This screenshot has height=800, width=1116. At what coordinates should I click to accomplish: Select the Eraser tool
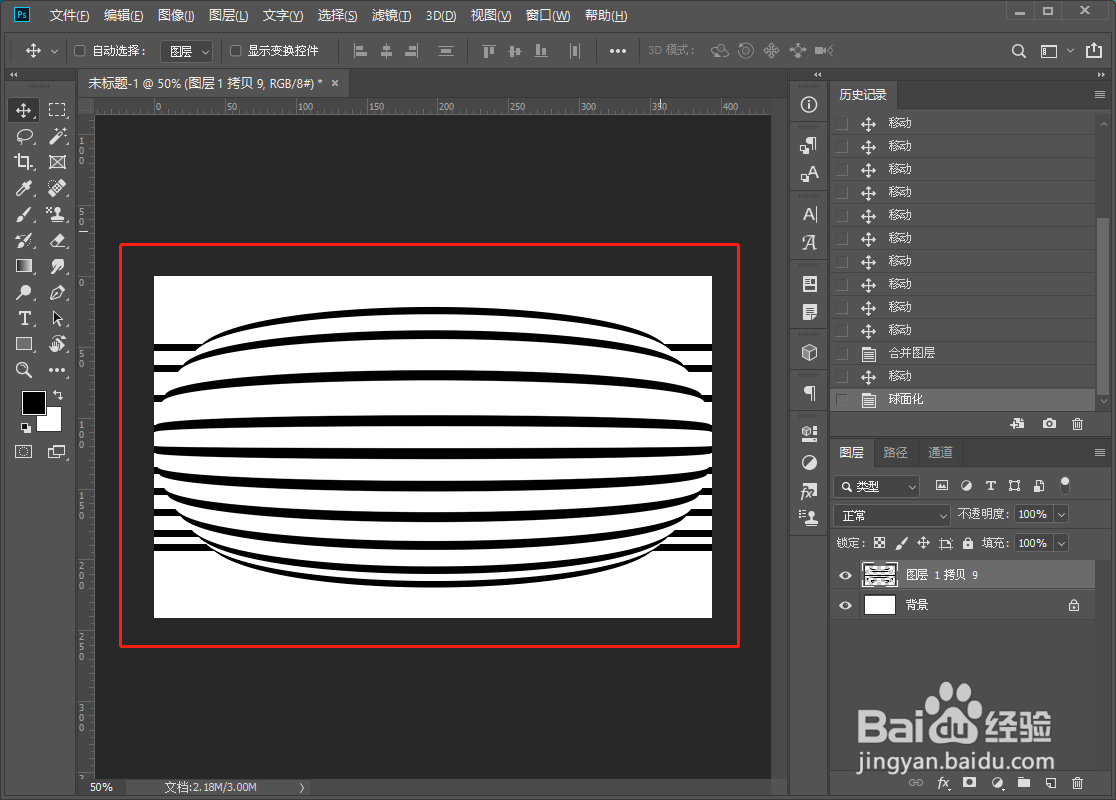click(57, 241)
